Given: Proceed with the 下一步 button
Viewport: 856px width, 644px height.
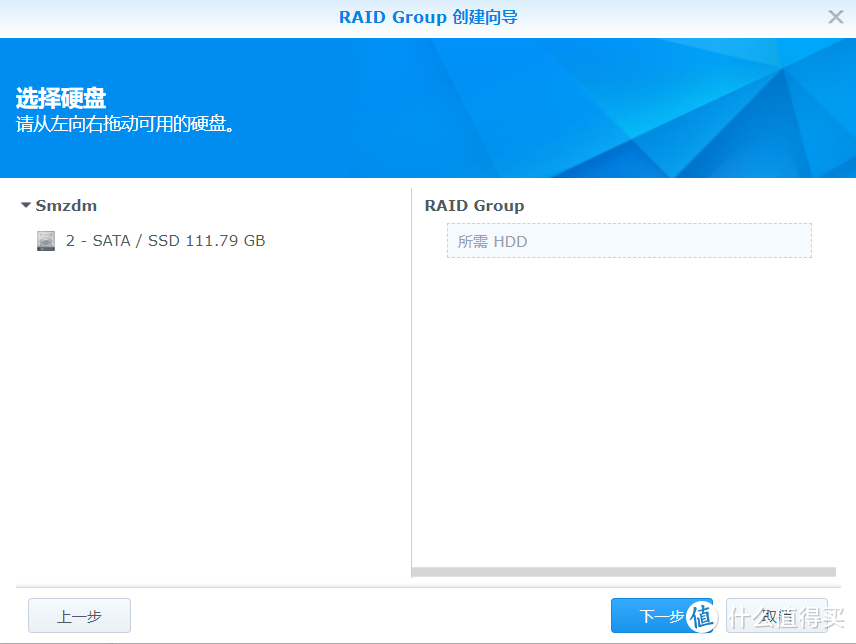Looking at the screenshot, I should [650, 616].
